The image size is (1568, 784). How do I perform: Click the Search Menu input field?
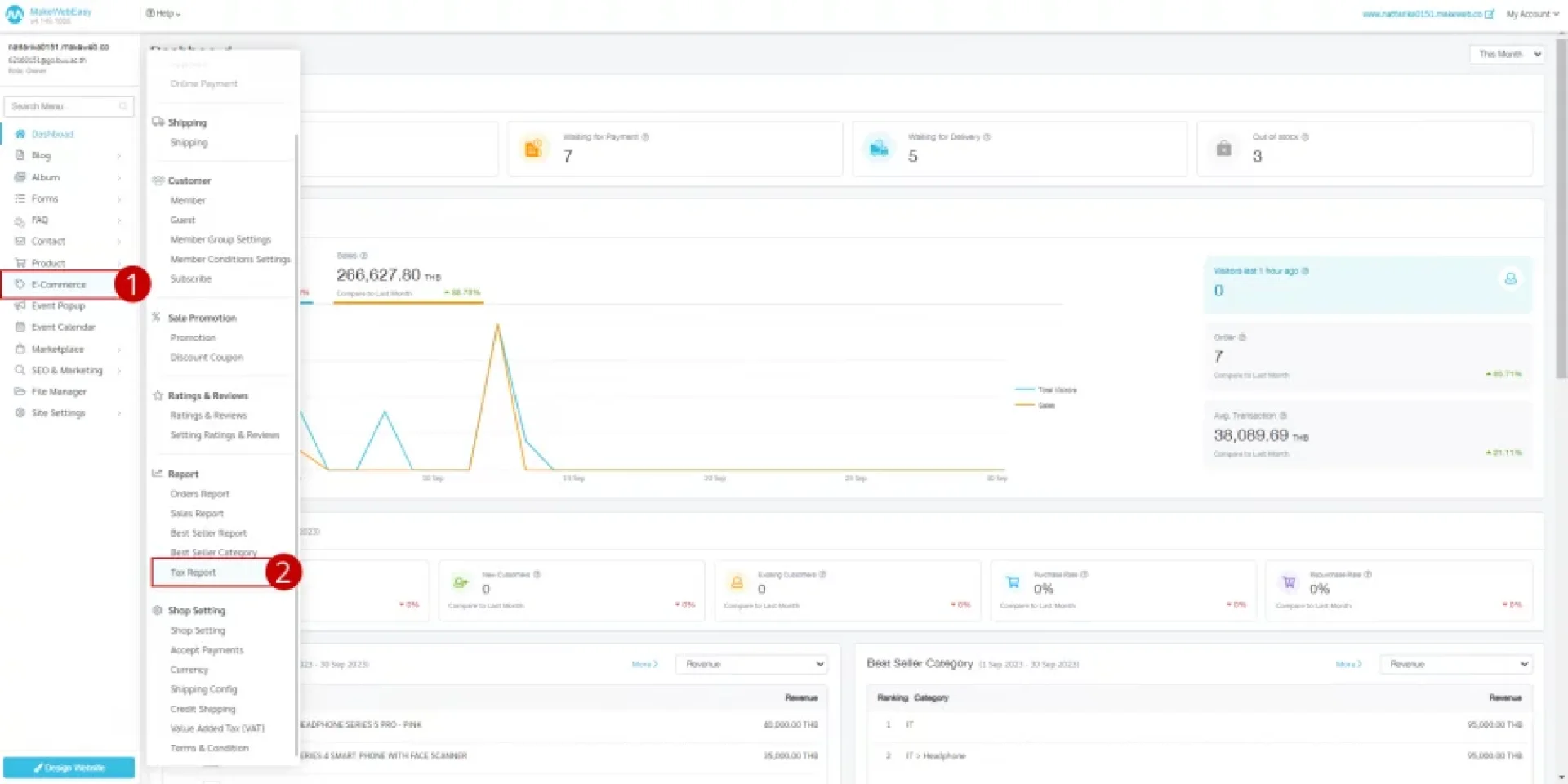(65, 106)
